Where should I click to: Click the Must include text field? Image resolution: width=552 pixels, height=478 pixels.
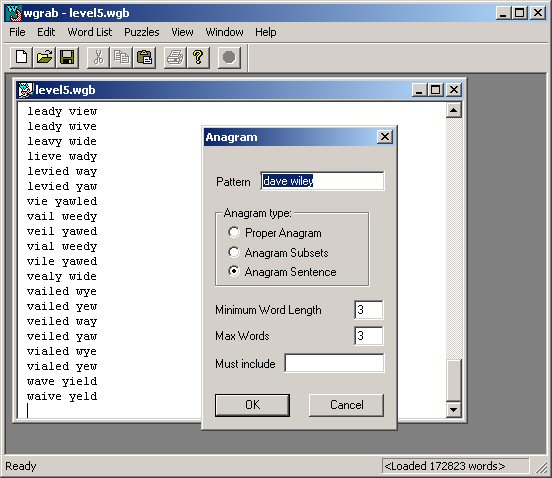(334, 363)
